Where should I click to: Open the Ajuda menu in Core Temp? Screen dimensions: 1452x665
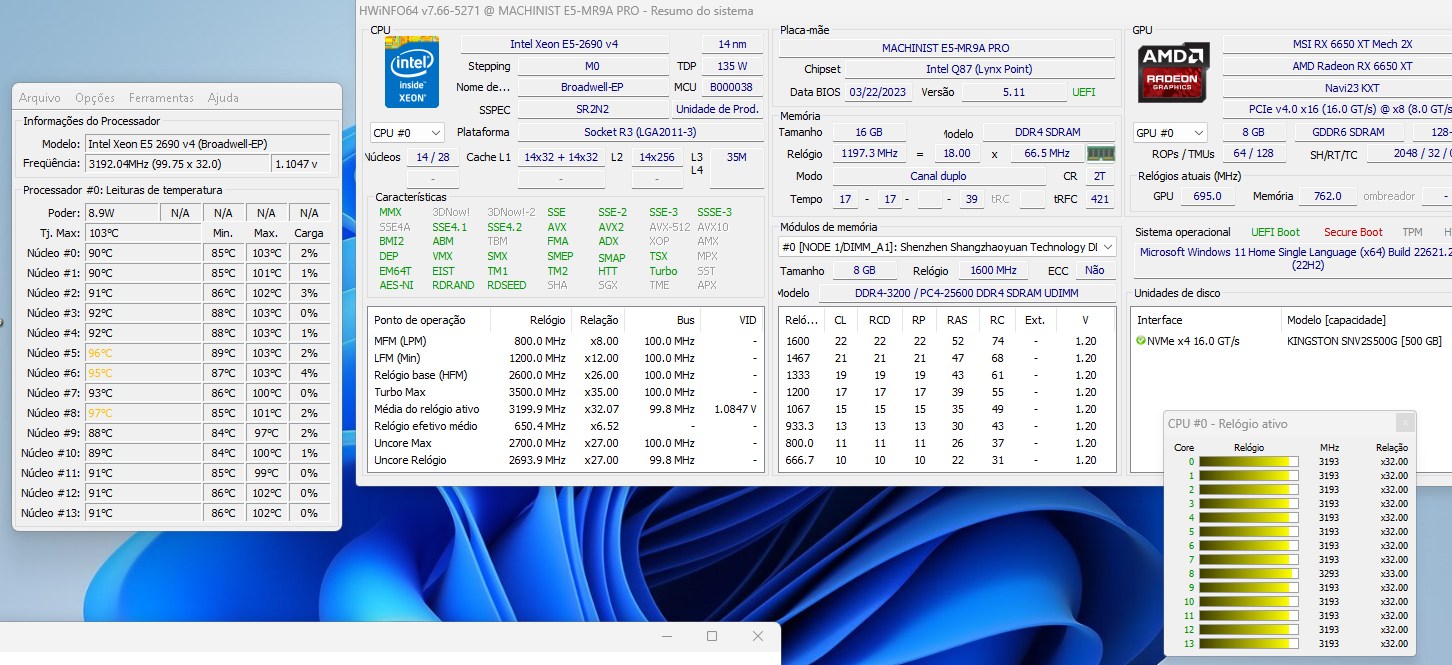223,98
